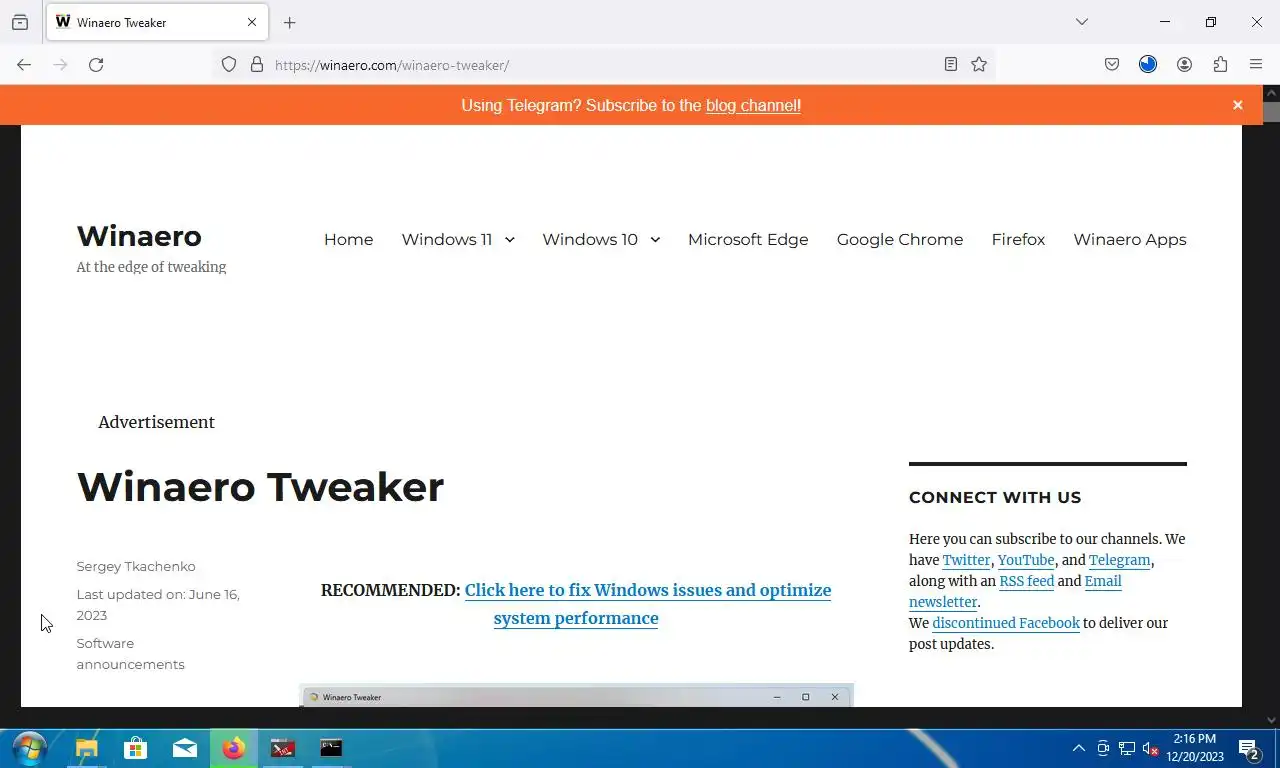Open the RSS feed link
The height and width of the screenshot is (768, 1280).
click(1026, 581)
